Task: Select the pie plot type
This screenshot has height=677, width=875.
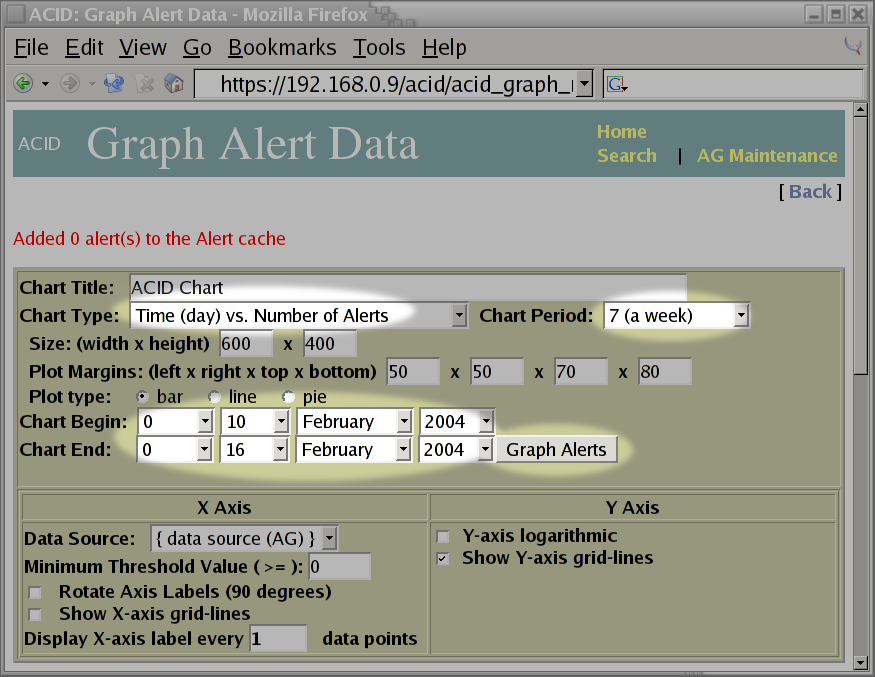Action: coord(289,397)
